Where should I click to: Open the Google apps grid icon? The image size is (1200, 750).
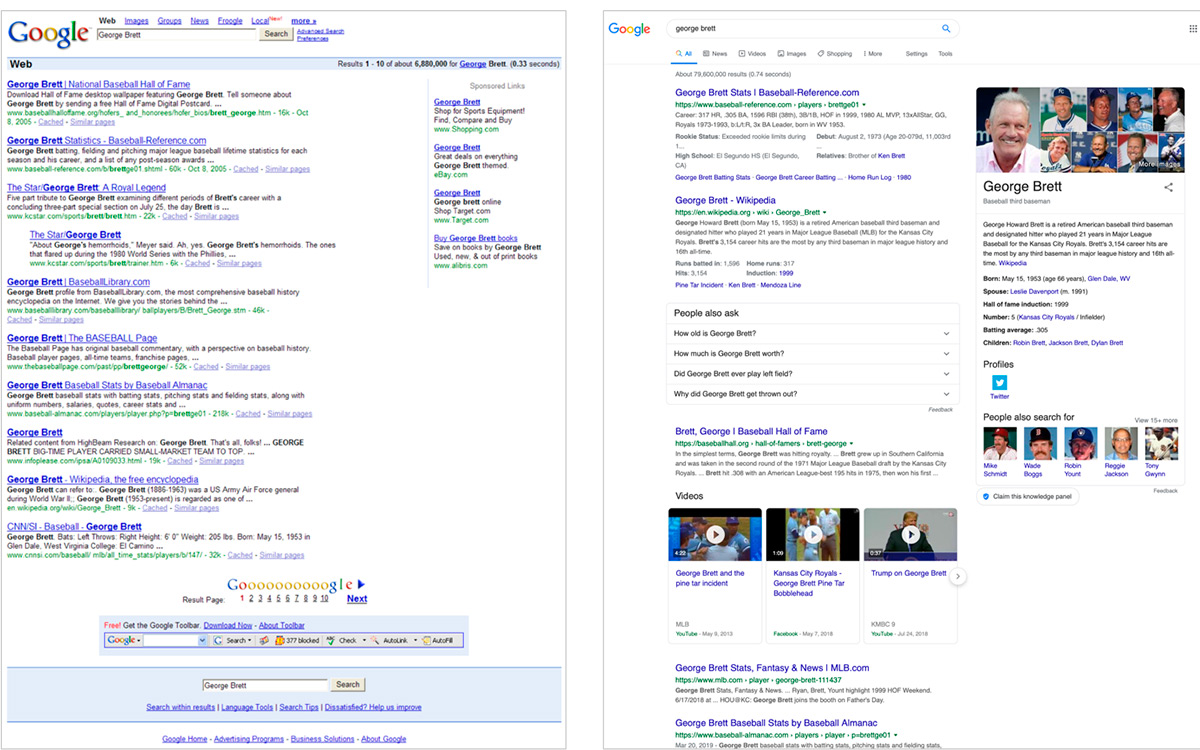[x=1192, y=29]
